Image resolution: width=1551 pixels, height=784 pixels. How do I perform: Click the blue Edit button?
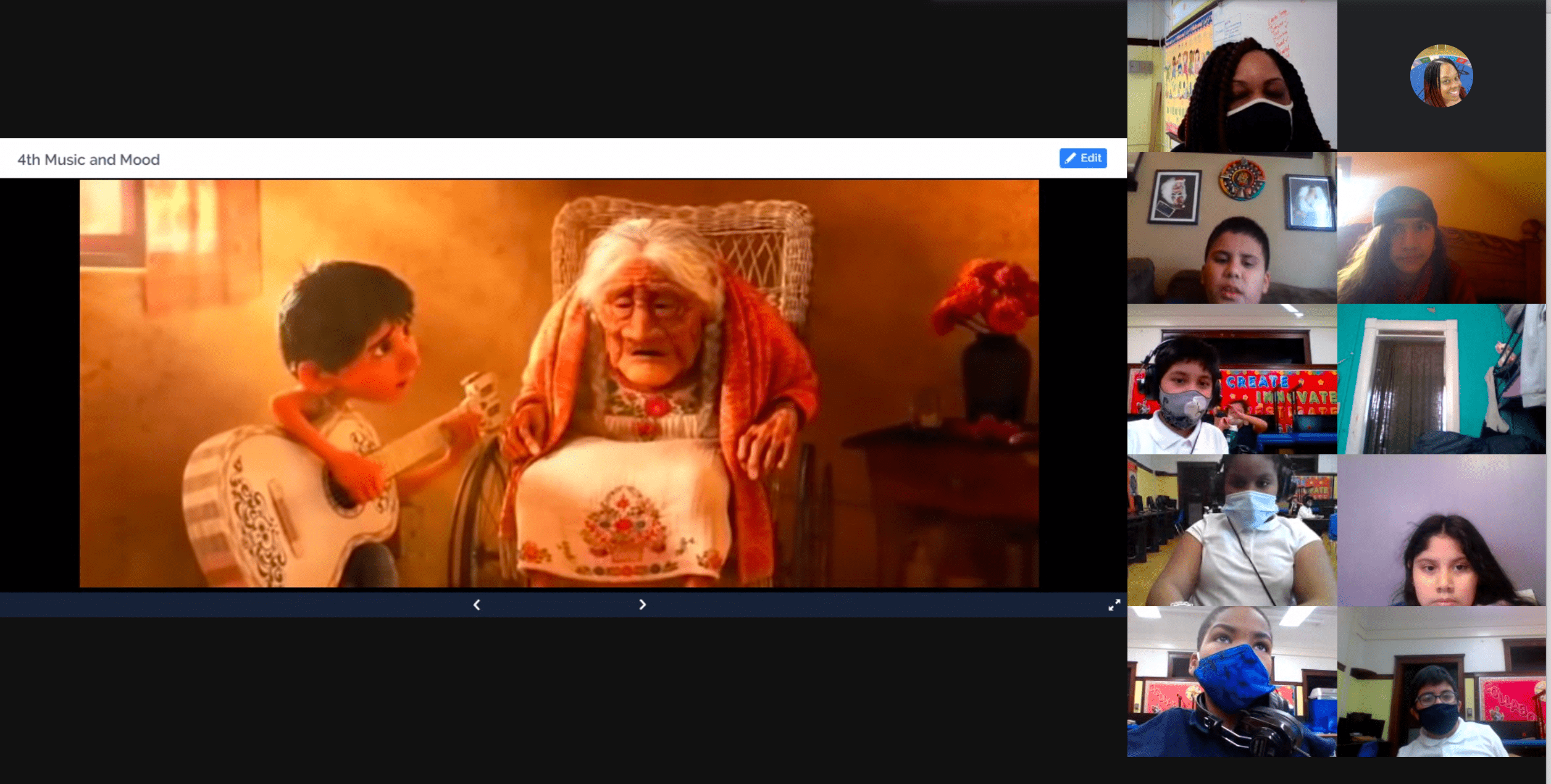pos(1083,158)
